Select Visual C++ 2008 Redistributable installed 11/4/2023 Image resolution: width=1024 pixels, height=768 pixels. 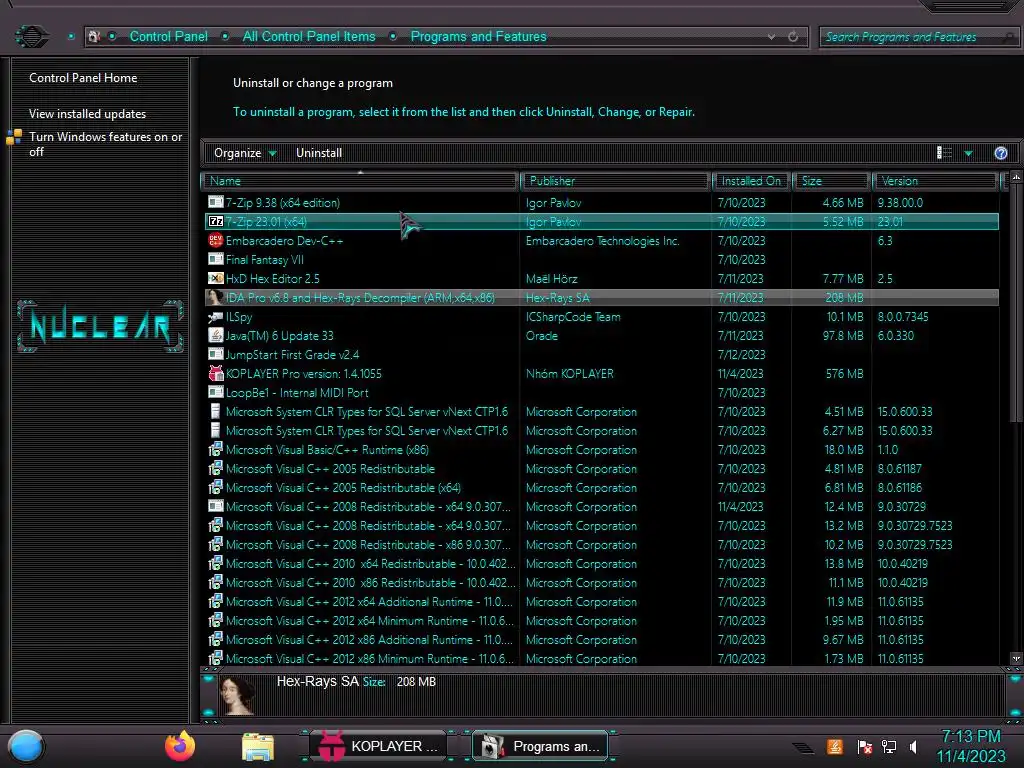coord(601,506)
